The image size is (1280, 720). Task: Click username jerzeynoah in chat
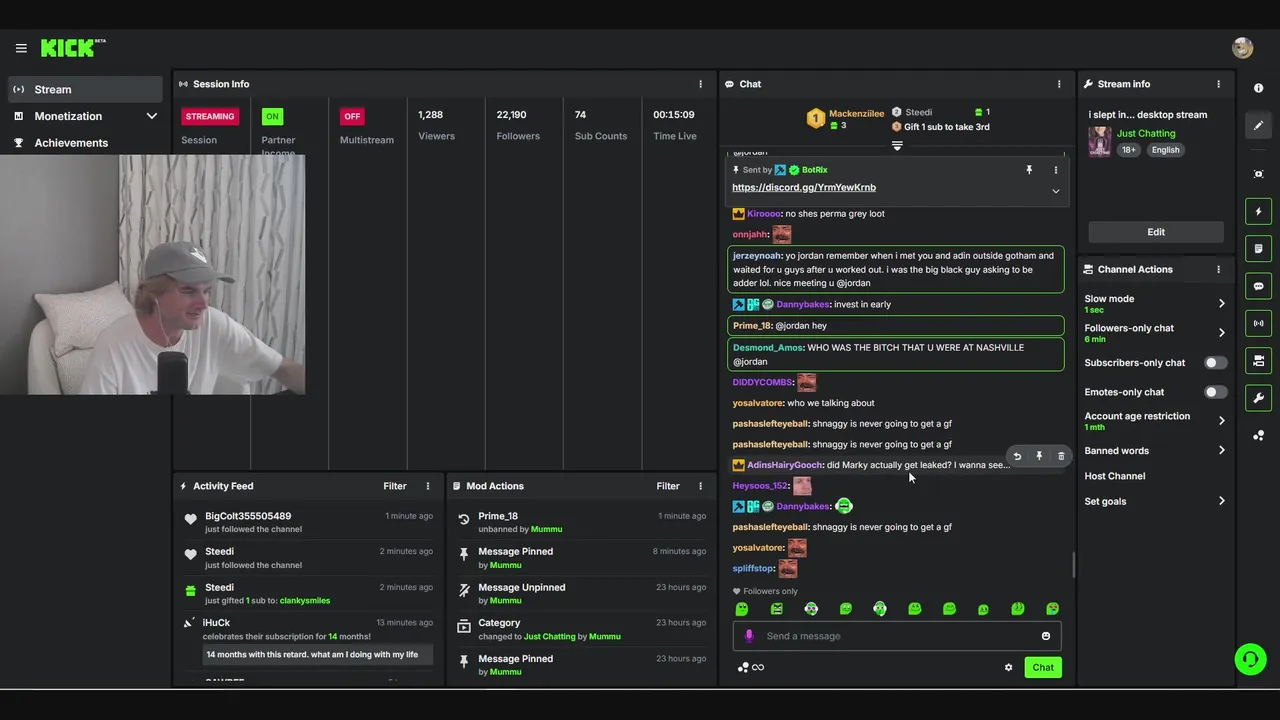click(x=756, y=256)
